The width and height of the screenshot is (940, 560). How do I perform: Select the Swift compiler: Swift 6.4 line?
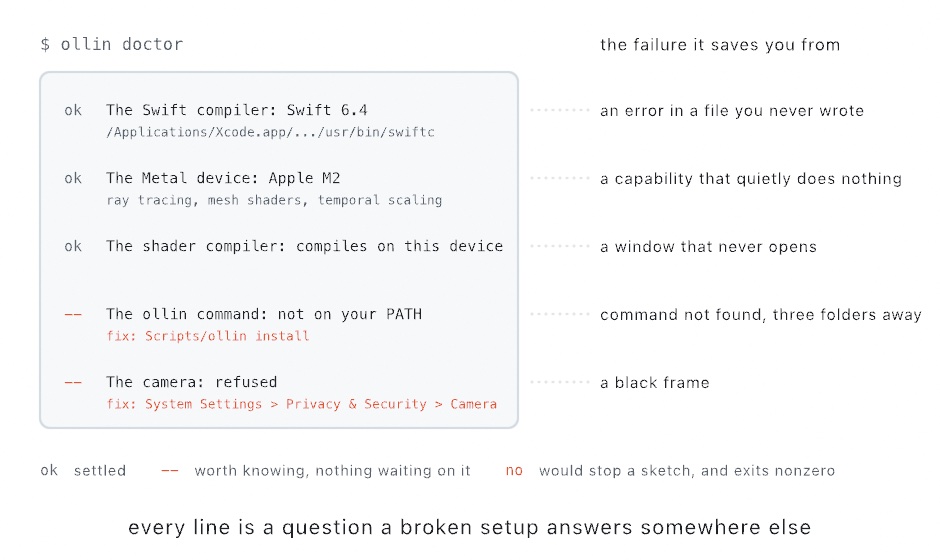(237, 110)
